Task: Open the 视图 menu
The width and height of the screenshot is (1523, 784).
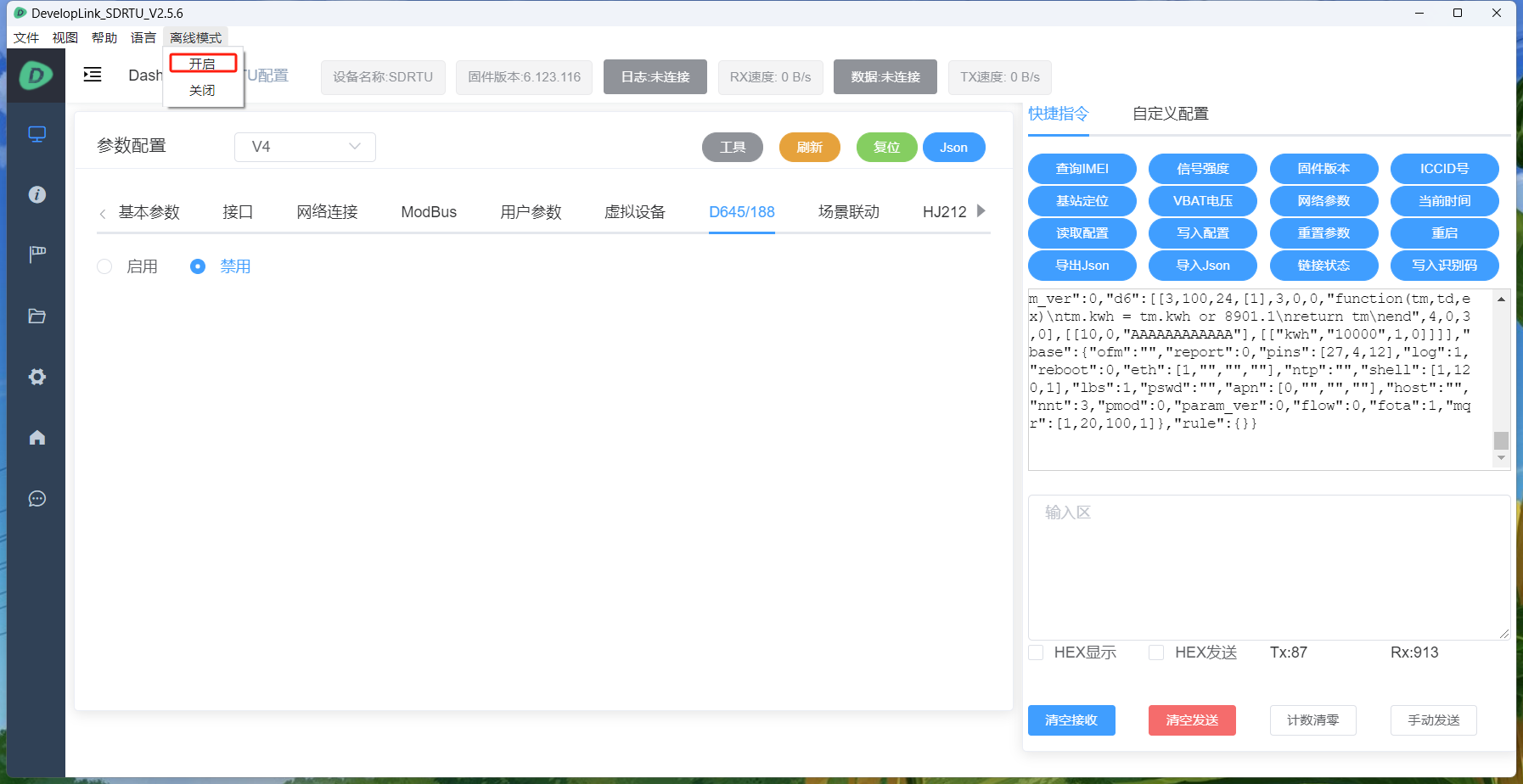Action: coord(65,37)
